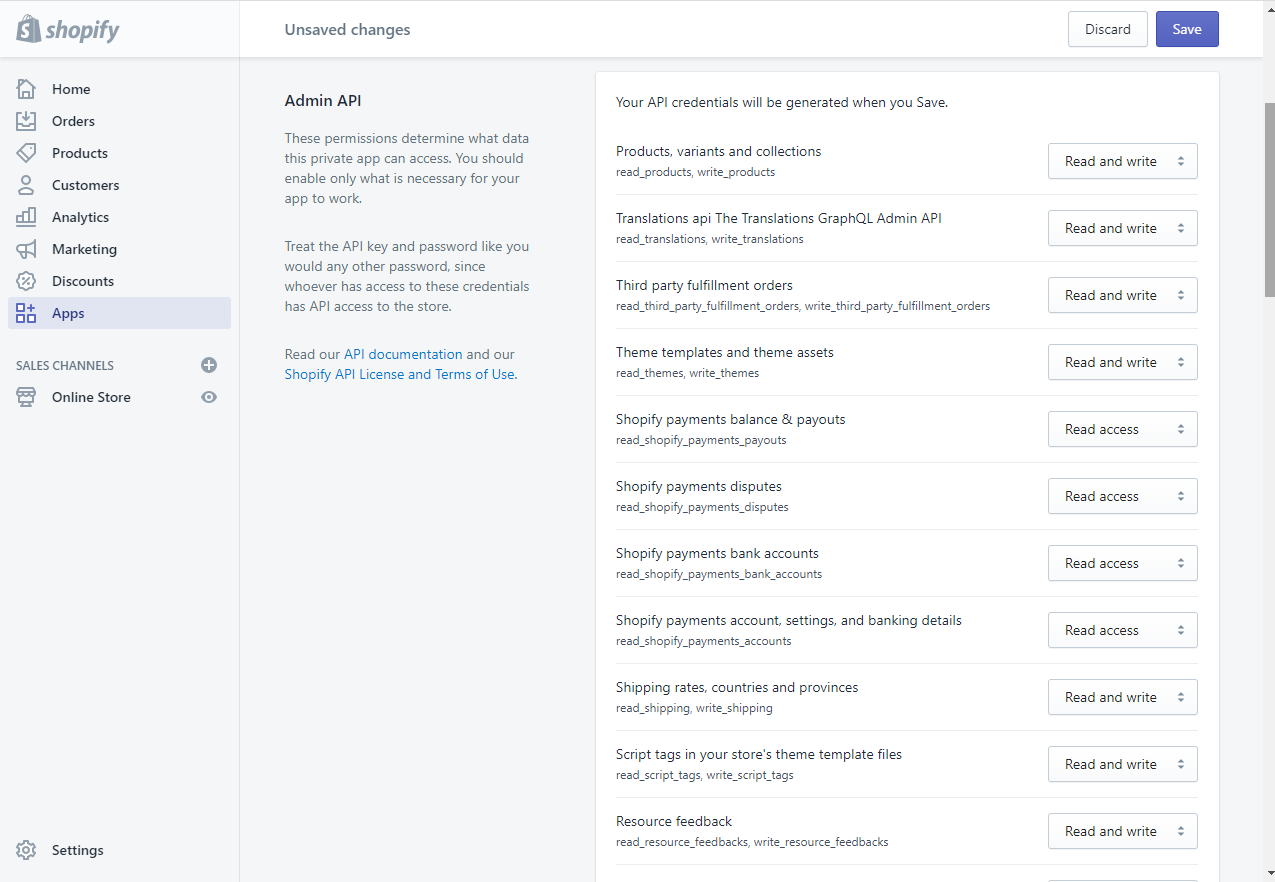Go to Settings in sidebar
Image resolution: width=1275 pixels, height=882 pixels.
pyautogui.click(x=77, y=850)
